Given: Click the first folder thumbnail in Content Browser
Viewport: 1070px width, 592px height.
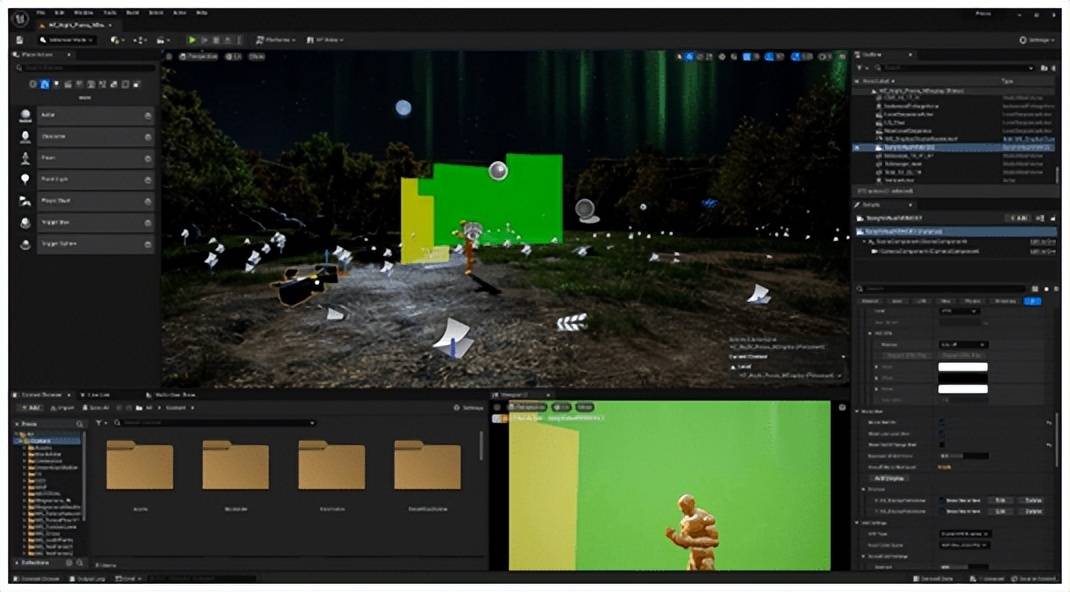Looking at the screenshot, I should 140,465.
